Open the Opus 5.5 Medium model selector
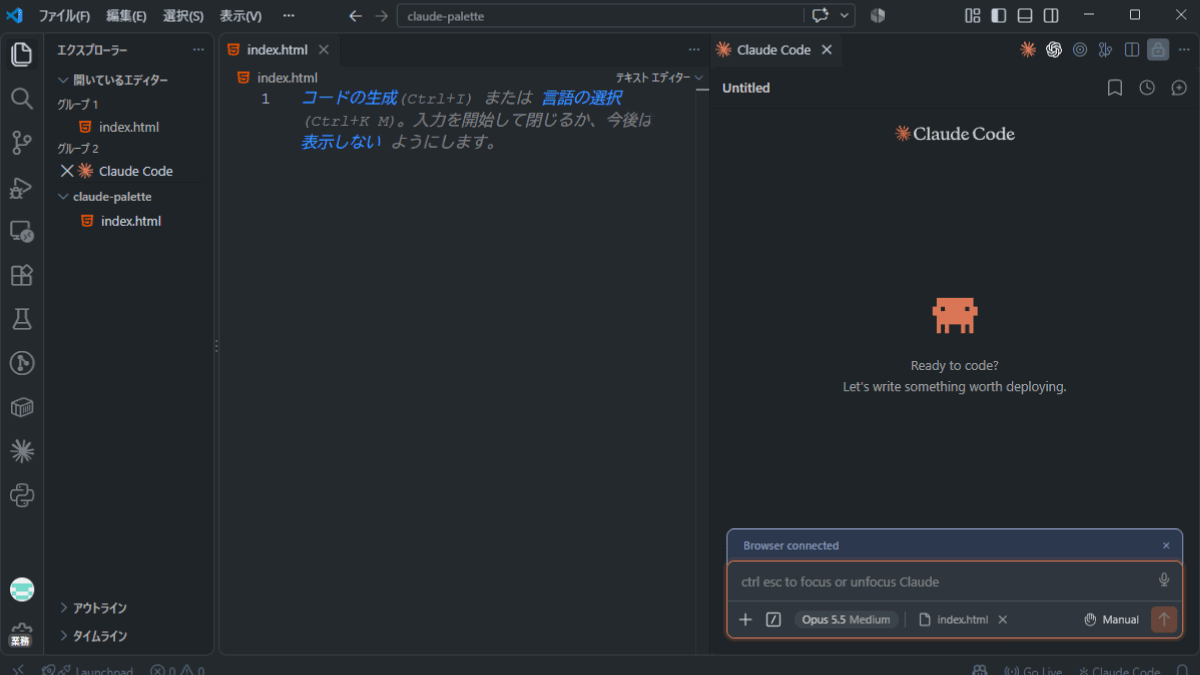This screenshot has height=675, width=1200. (x=846, y=620)
